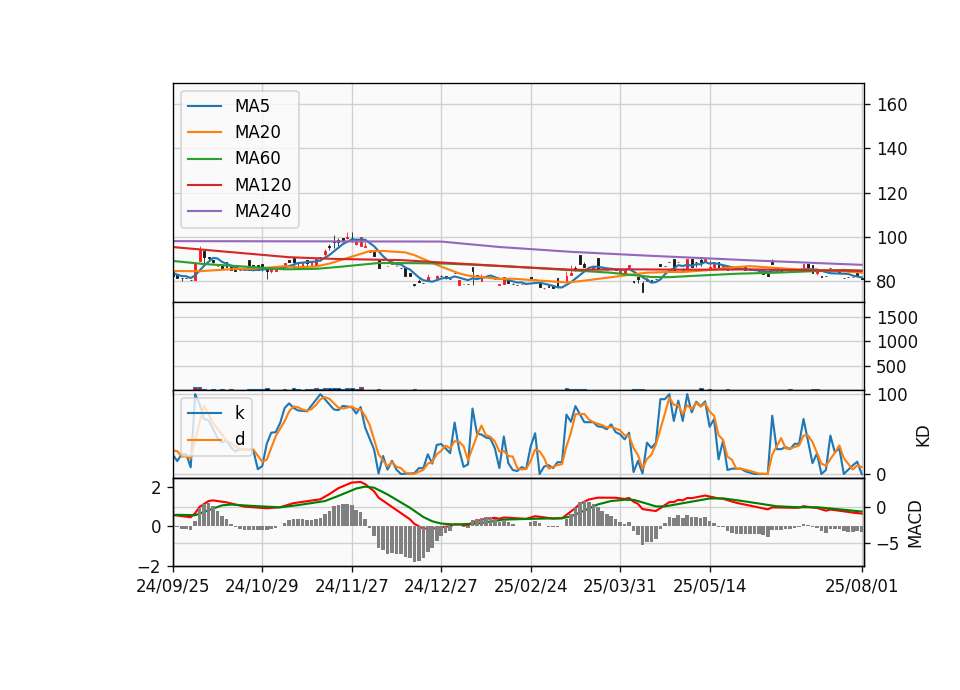
Task: Click the green MA60 legend line sample
Action: click(x=204, y=159)
